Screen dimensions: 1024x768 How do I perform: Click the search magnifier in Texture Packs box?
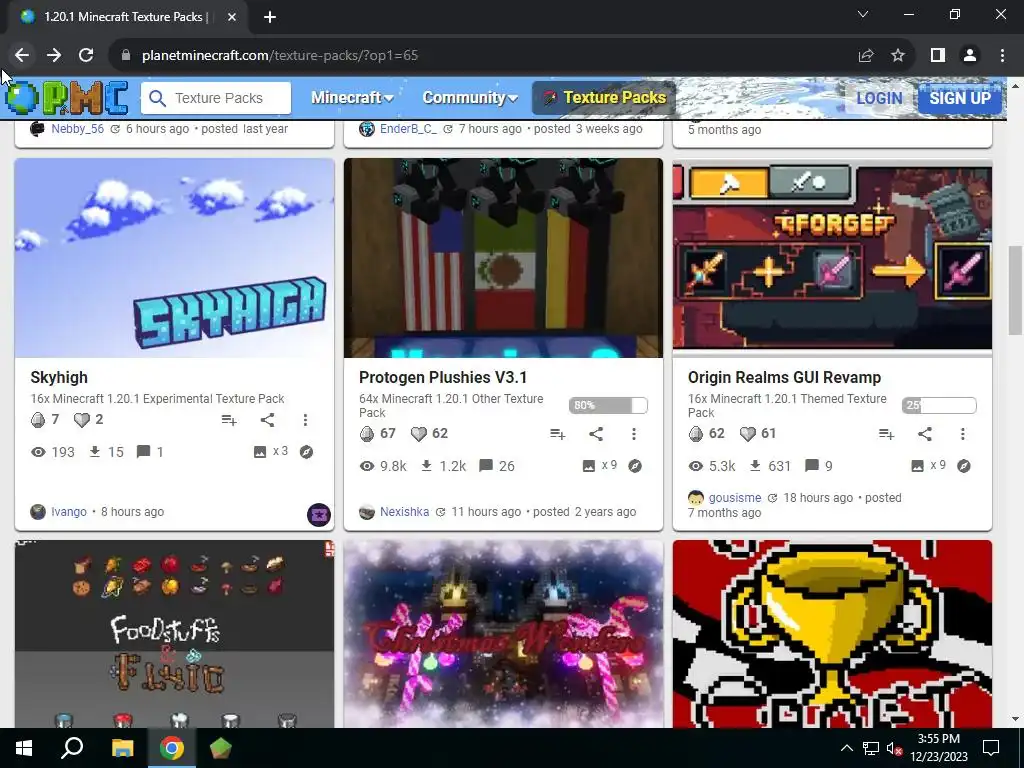157,98
